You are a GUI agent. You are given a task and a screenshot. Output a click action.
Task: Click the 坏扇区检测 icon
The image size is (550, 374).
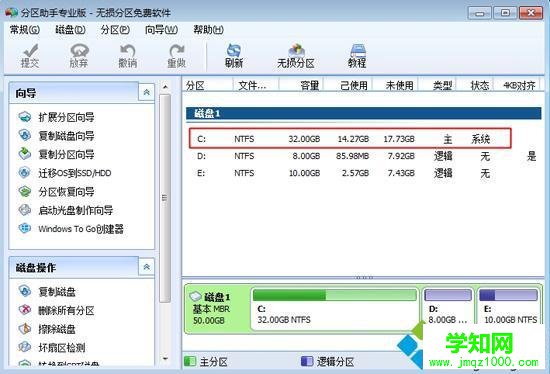(x=25, y=347)
